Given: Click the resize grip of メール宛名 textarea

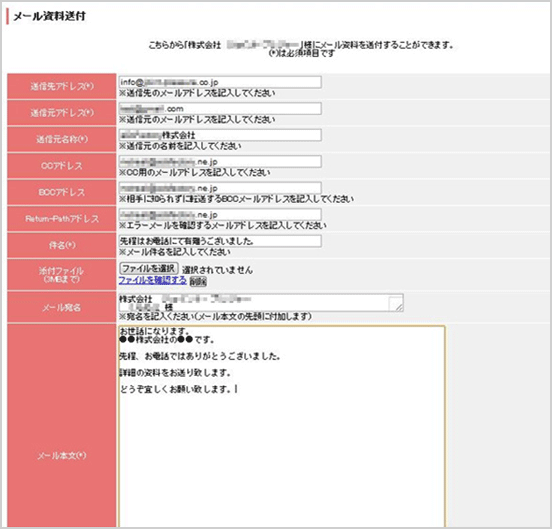Looking at the screenshot, I should tap(399, 307).
